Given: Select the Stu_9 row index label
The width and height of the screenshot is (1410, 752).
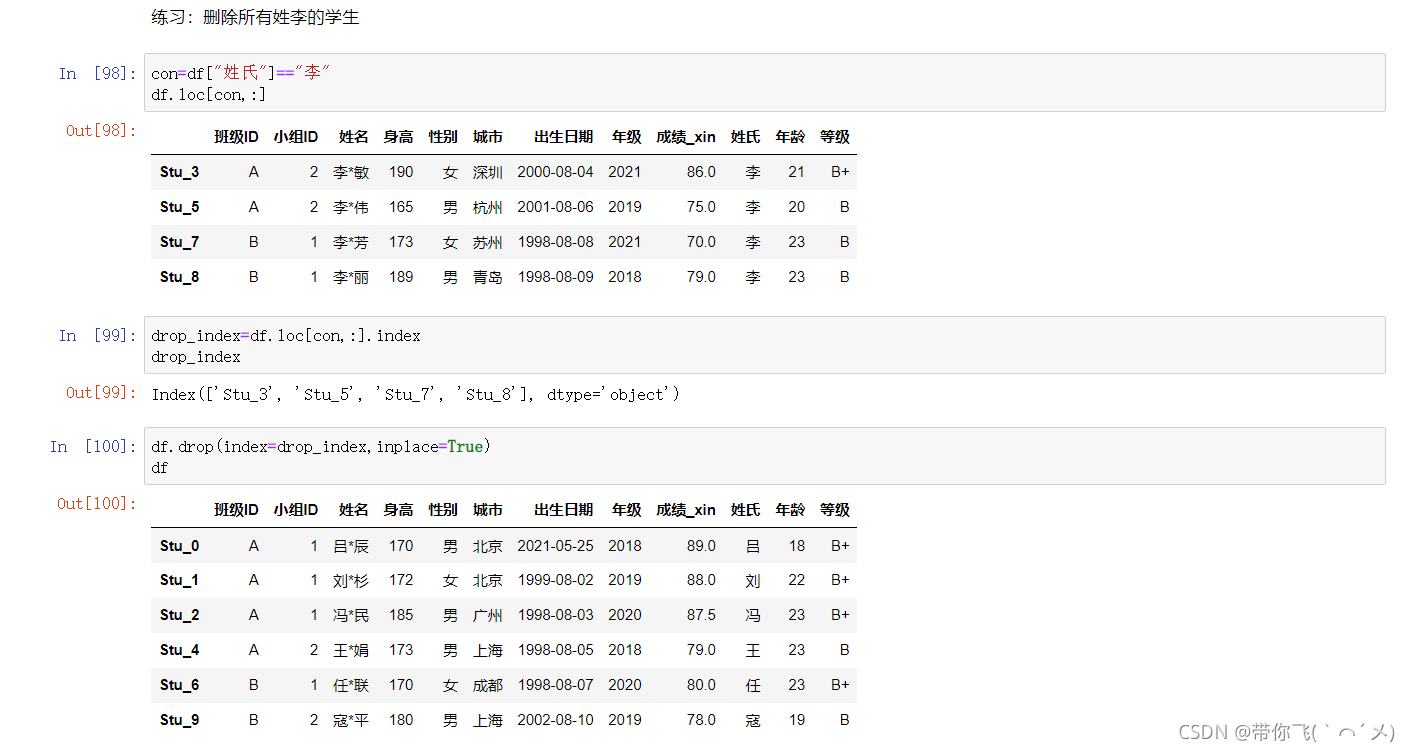Looking at the screenshot, I should 179,720.
